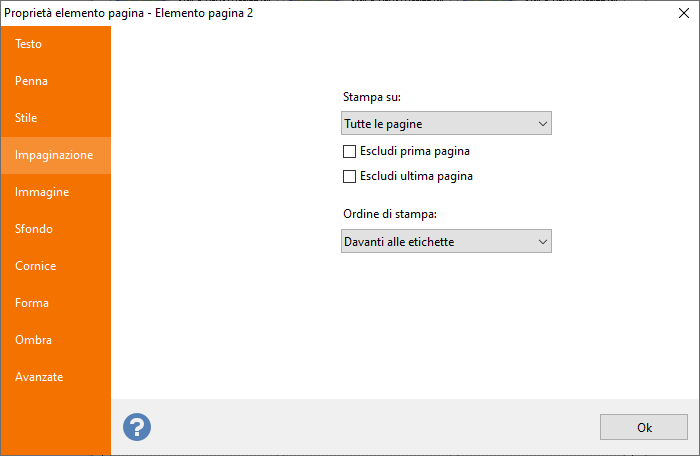Screen dimensions: 700x456
Task: Click the chevron arrow of Davanti alle etichette dropdown
Action: (542, 242)
